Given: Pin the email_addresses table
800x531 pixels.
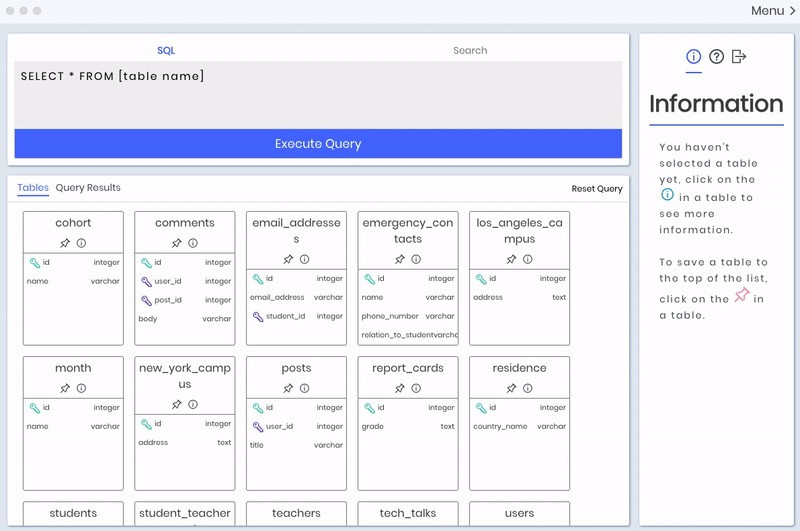Looking at the screenshot, I should point(288,259).
